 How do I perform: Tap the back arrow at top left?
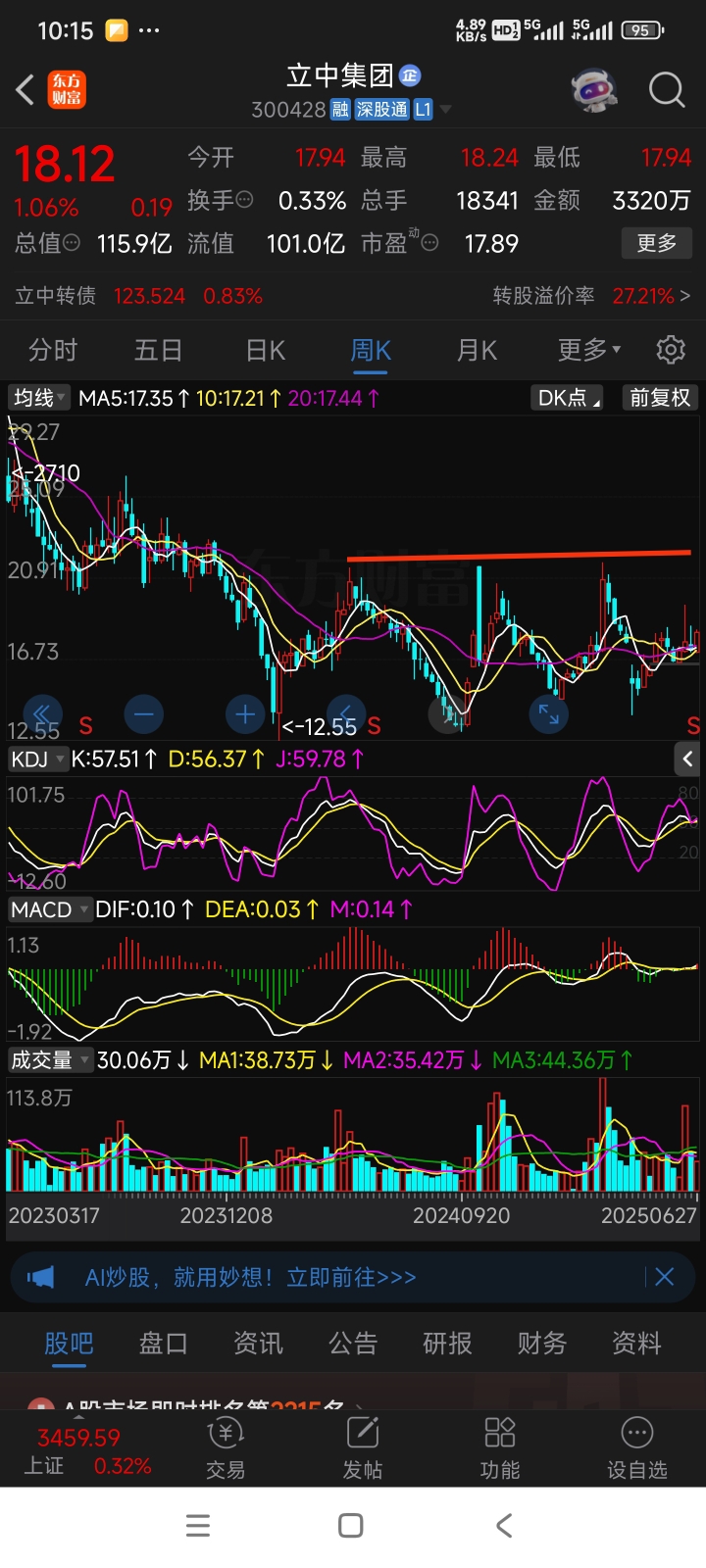tap(25, 90)
